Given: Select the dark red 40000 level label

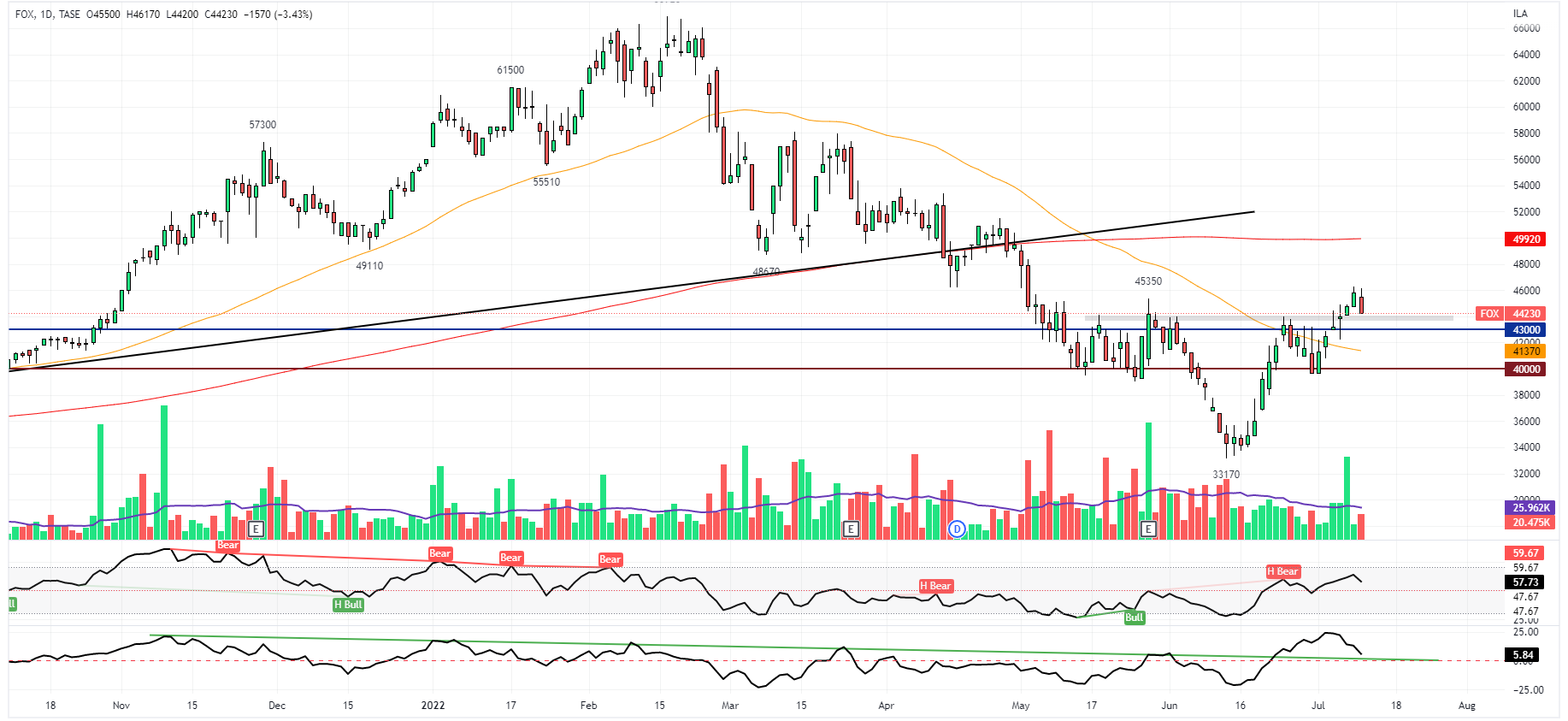Looking at the screenshot, I should coord(1525,369).
